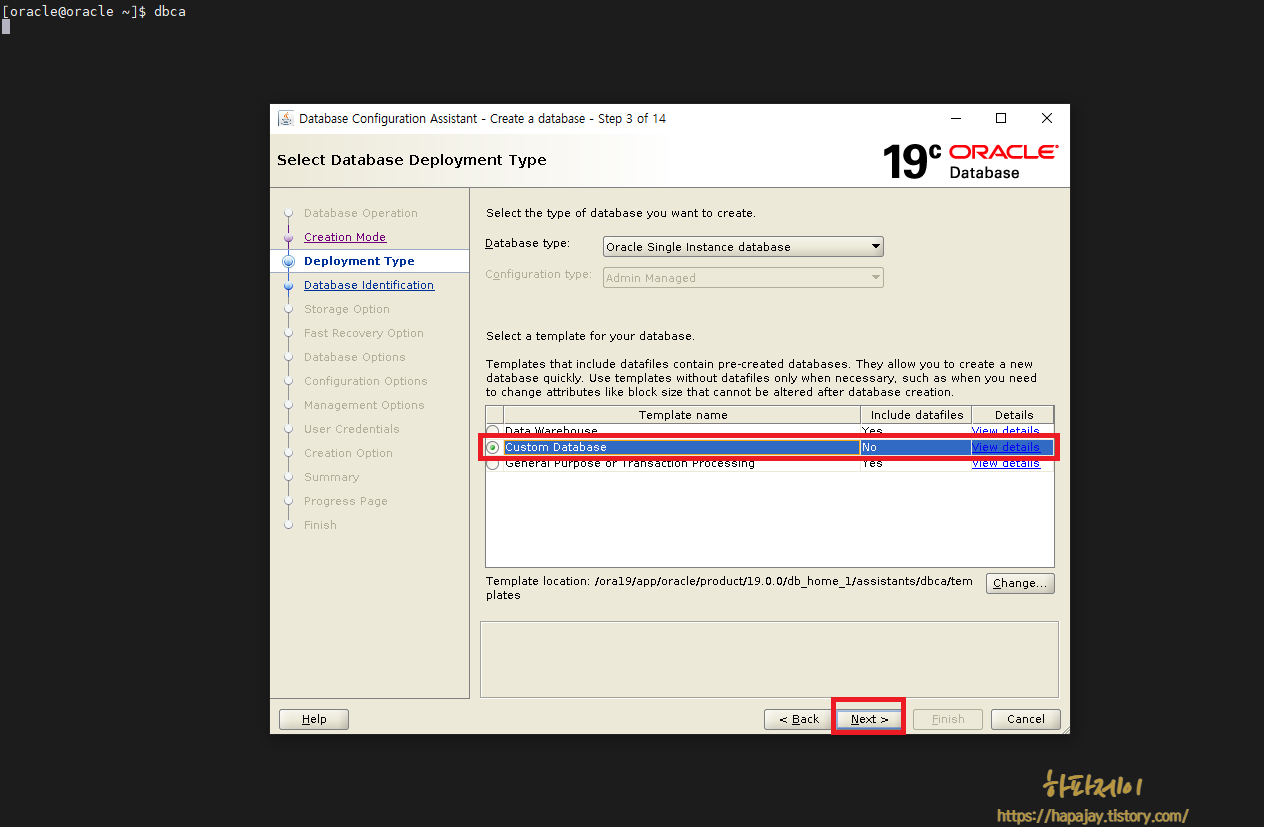Click the Template name column header

(682, 415)
